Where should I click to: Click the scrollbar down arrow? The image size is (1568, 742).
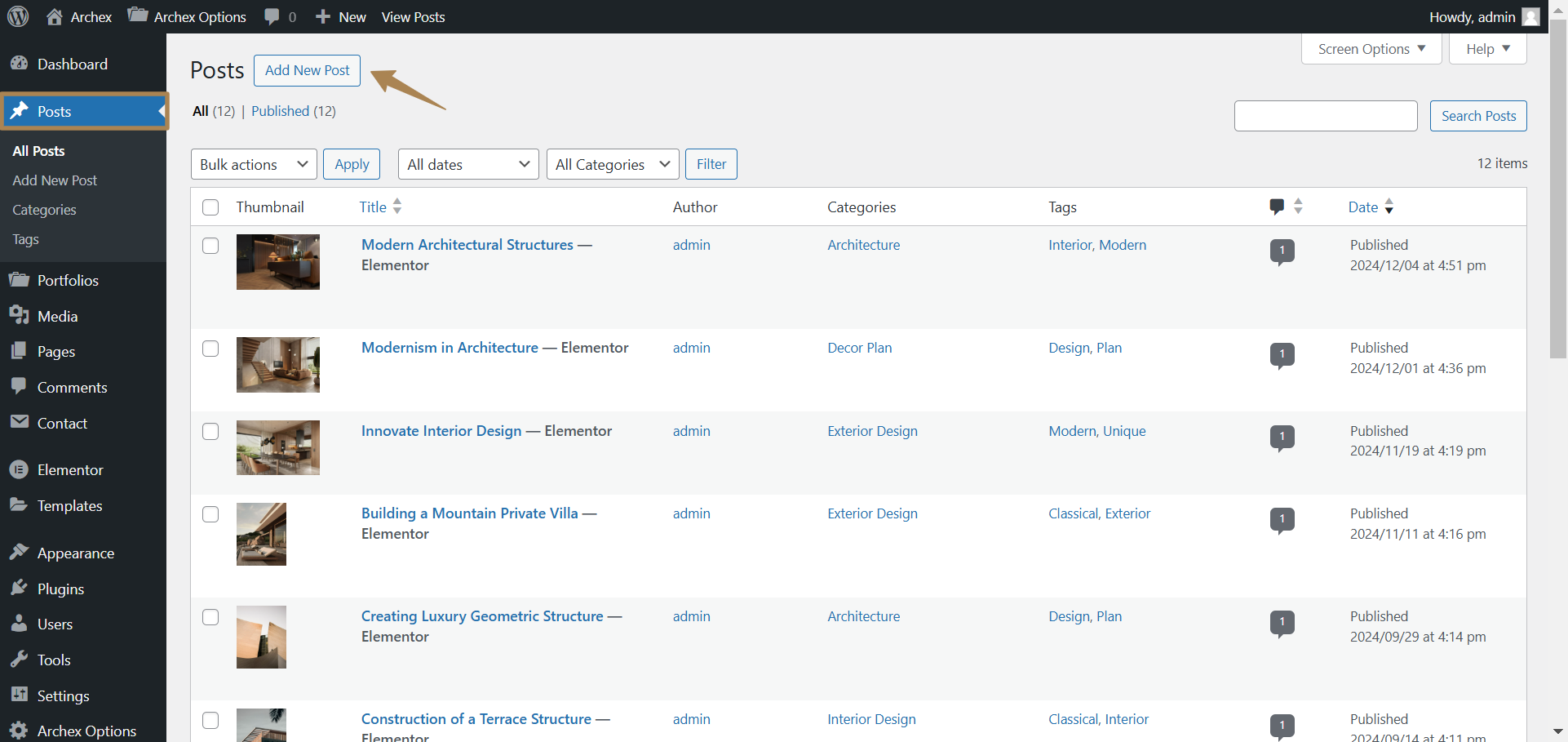(1558, 732)
